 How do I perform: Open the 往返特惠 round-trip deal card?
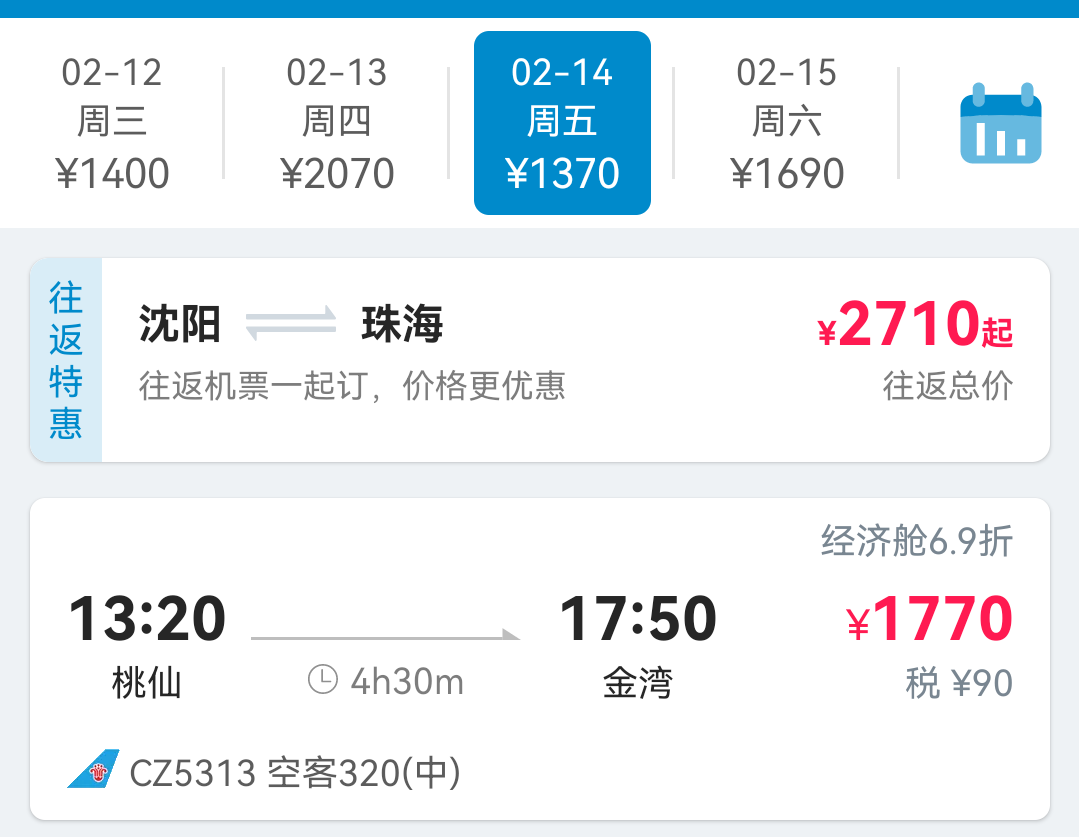(x=540, y=360)
